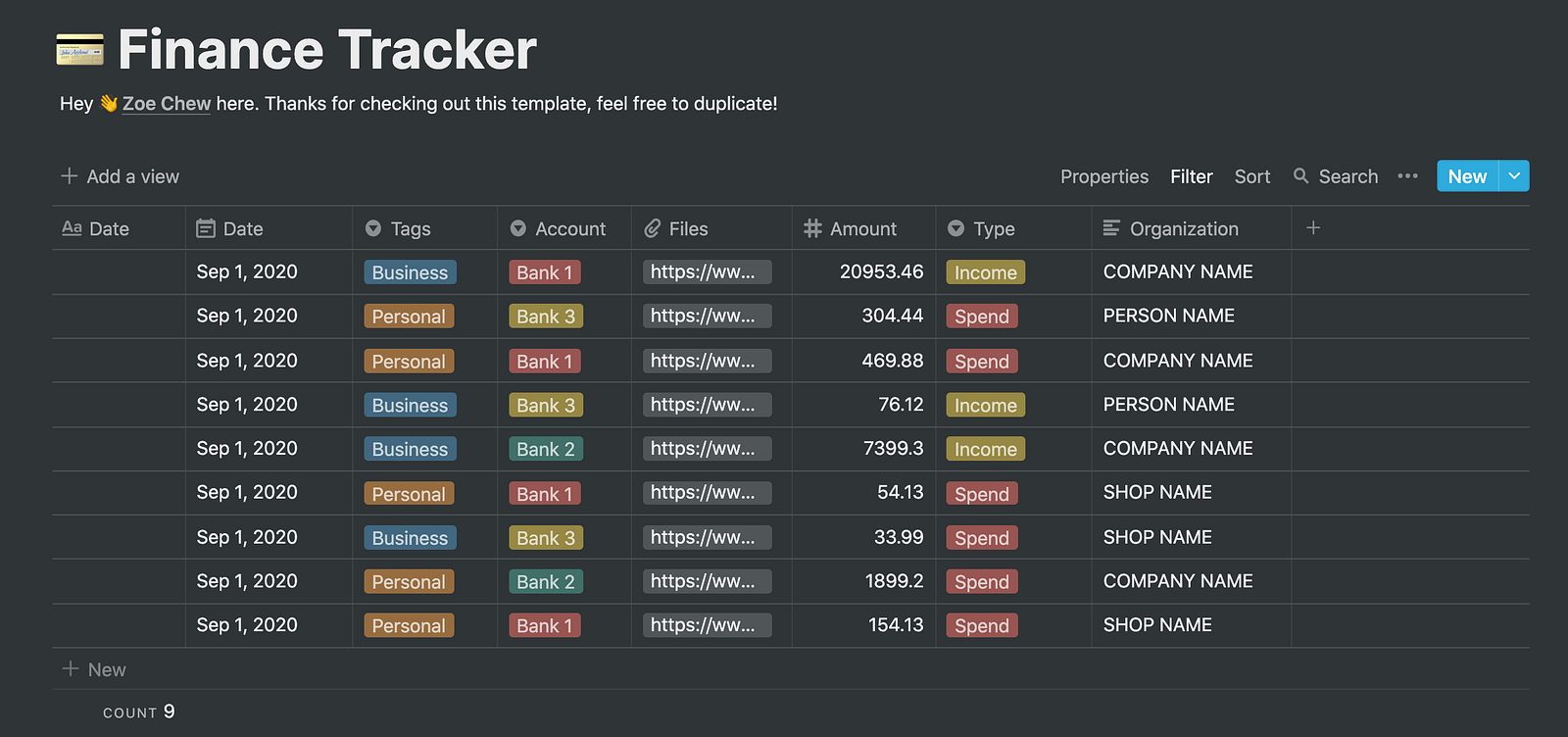Click the plus icon to add a column
Image resolution: width=1568 pixels, height=737 pixels.
coord(1313,227)
